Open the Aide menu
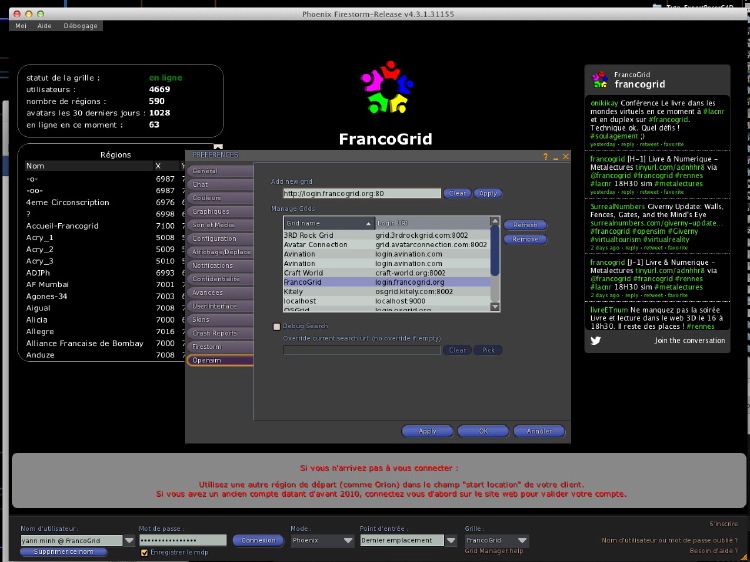The height and width of the screenshot is (562, 750). tap(44, 26)
